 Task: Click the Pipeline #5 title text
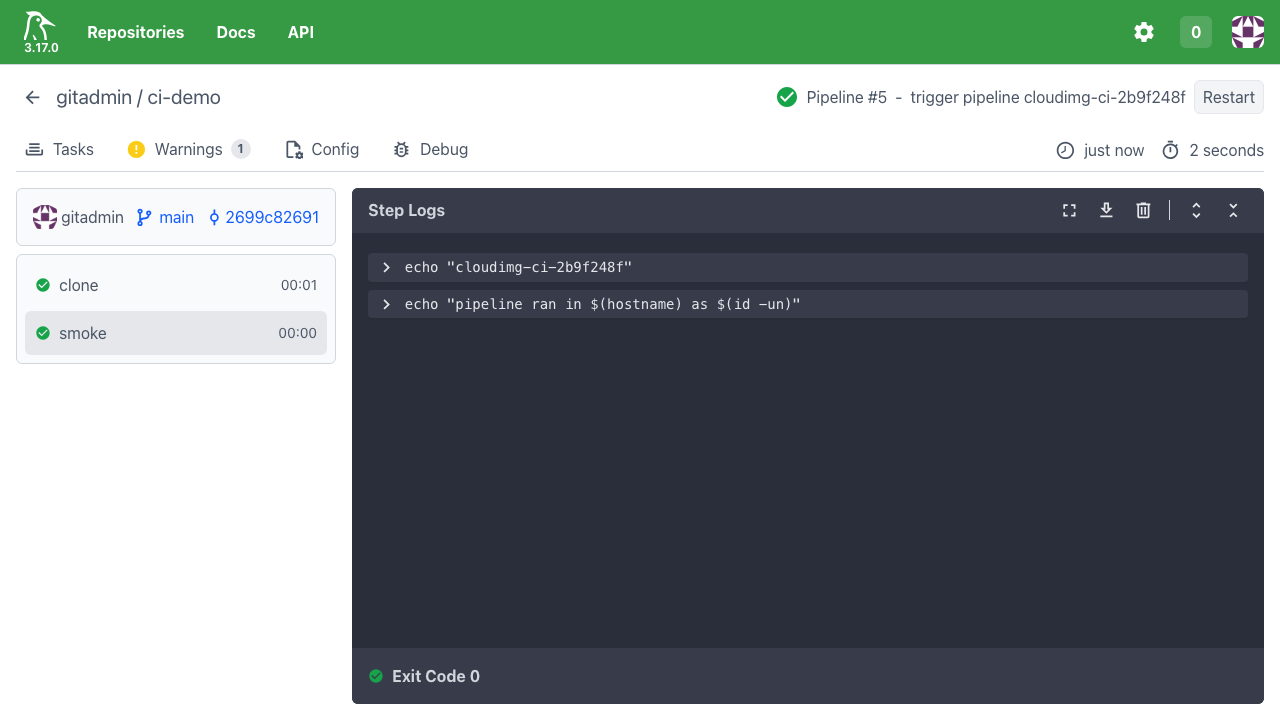coord(847,97)
